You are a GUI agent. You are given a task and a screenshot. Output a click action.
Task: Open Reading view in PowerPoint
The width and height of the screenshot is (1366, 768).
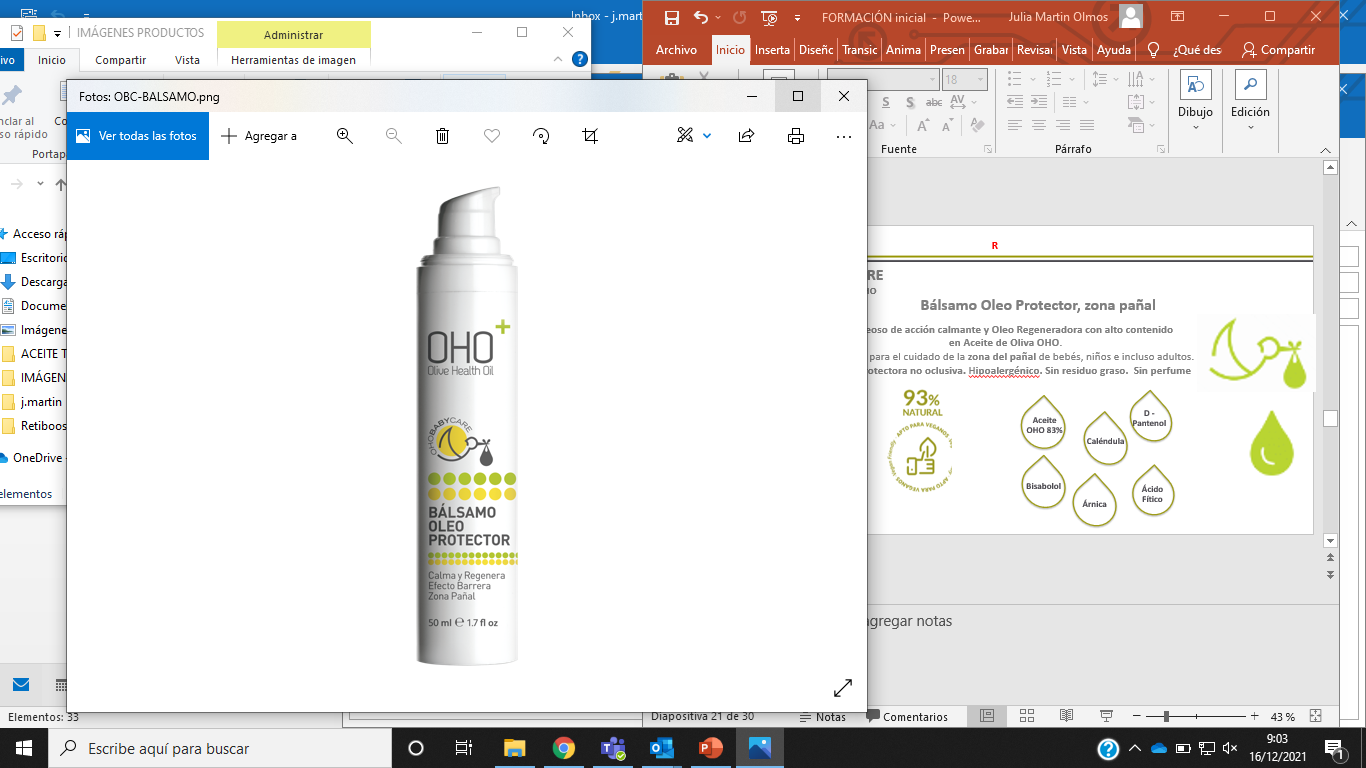tap(1066, 716)
